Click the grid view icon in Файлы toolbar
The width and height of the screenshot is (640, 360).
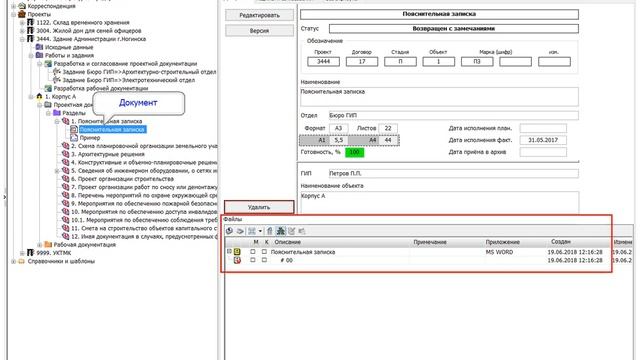coord(252,231)
